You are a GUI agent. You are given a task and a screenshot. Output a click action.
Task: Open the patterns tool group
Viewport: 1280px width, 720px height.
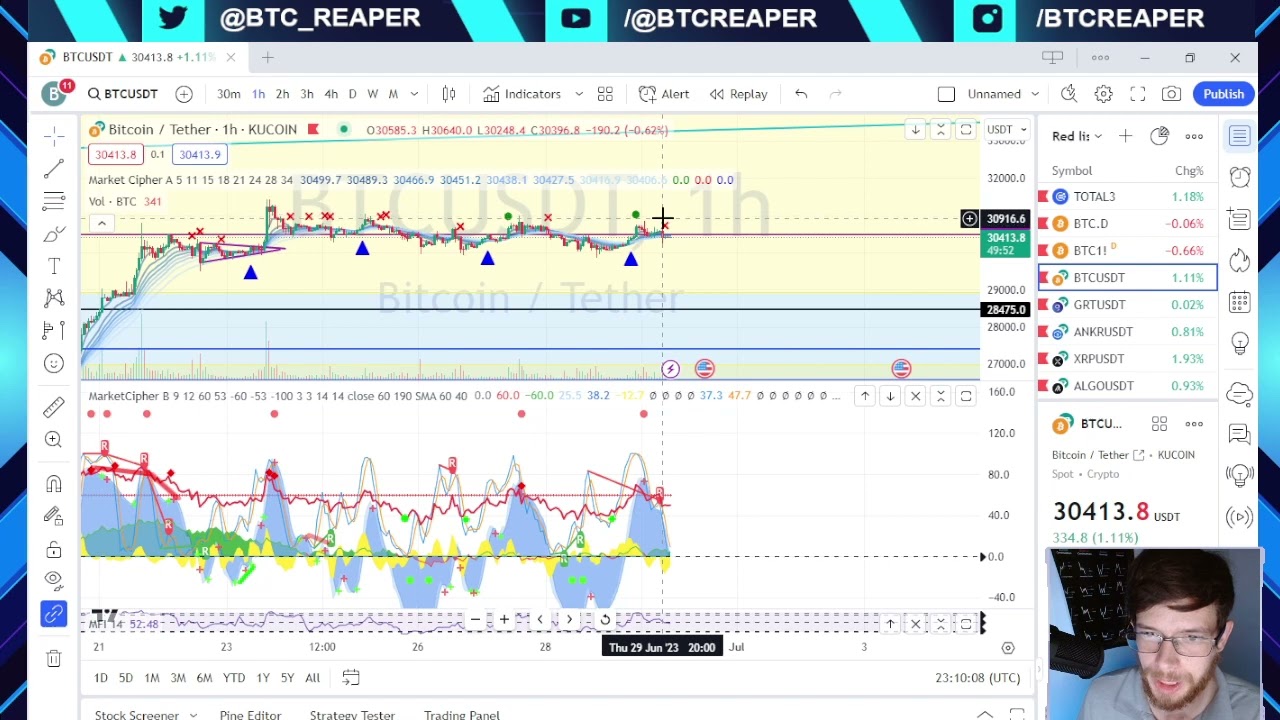[54, 298]
